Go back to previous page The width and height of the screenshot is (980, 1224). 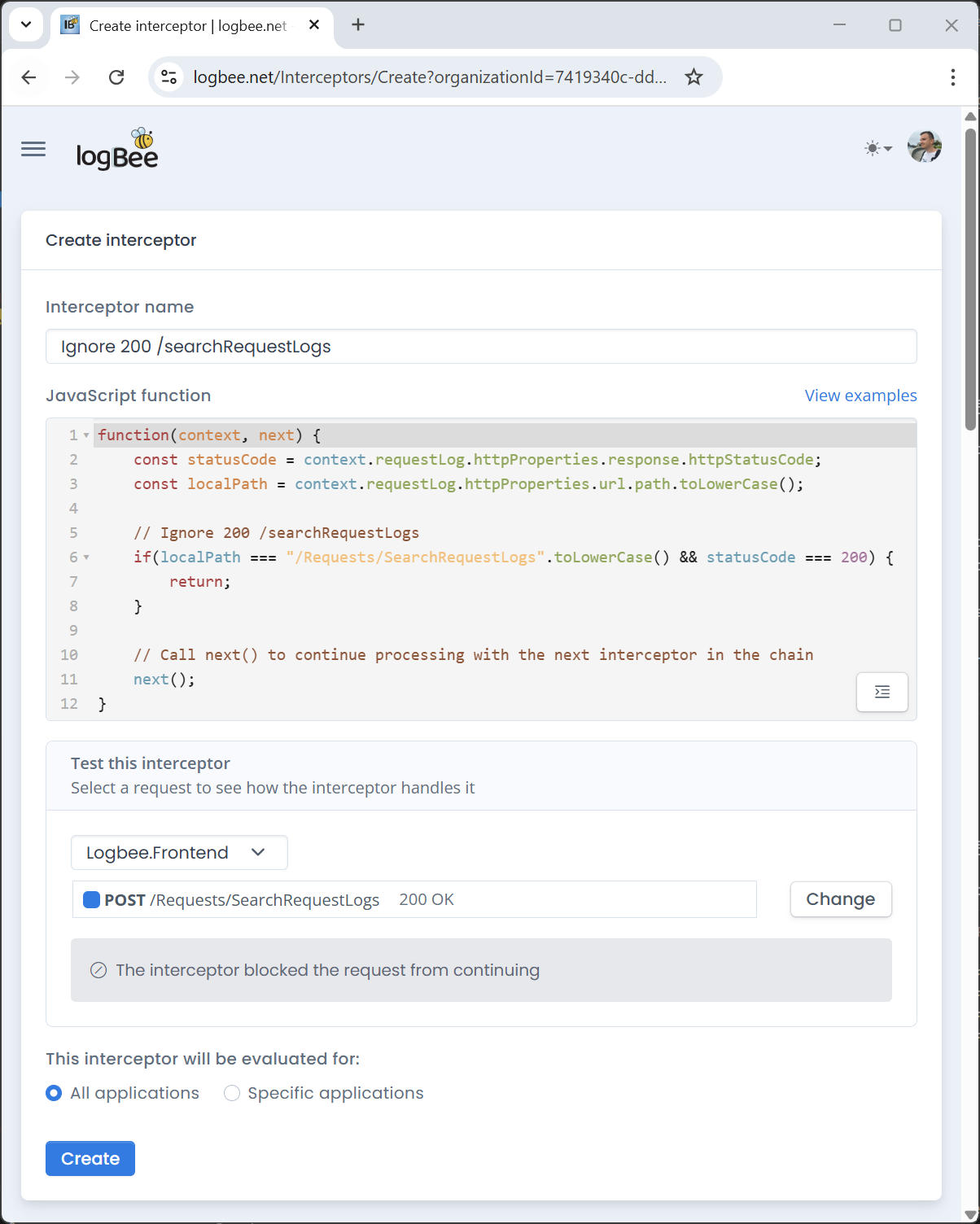pyautogui.click(x=29, y=77)
